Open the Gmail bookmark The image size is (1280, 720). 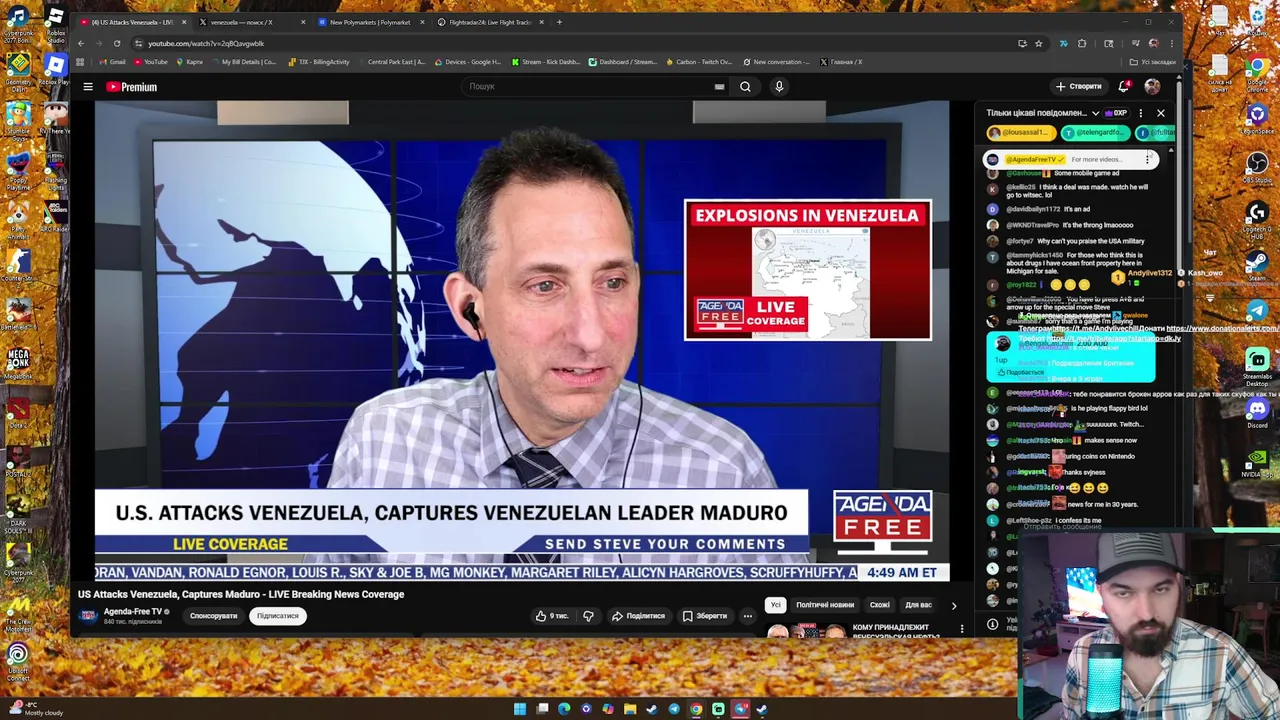(x=112, y=62)
